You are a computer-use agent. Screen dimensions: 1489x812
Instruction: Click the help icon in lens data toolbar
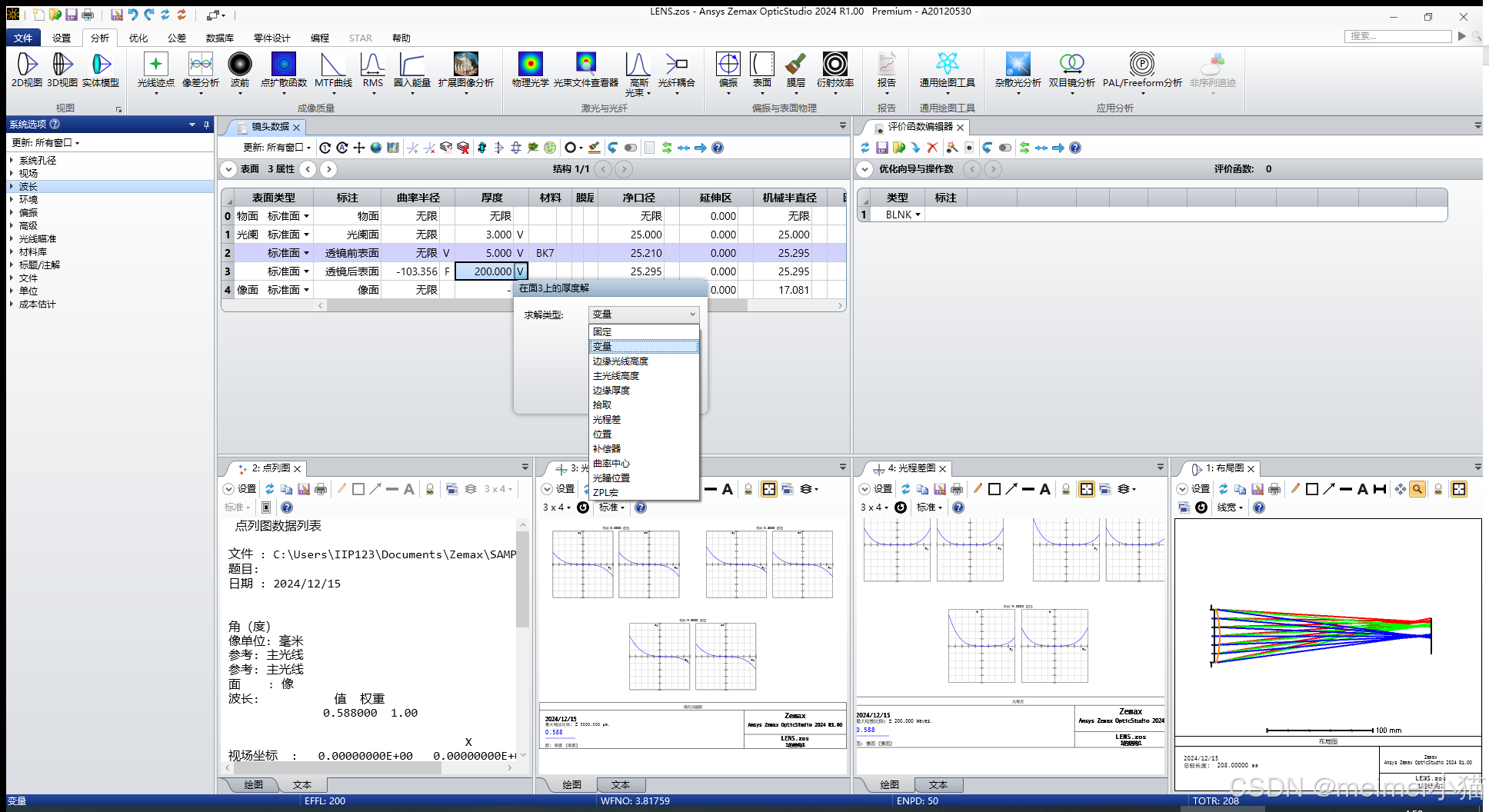pyautogui.click(x=718, y=148)
